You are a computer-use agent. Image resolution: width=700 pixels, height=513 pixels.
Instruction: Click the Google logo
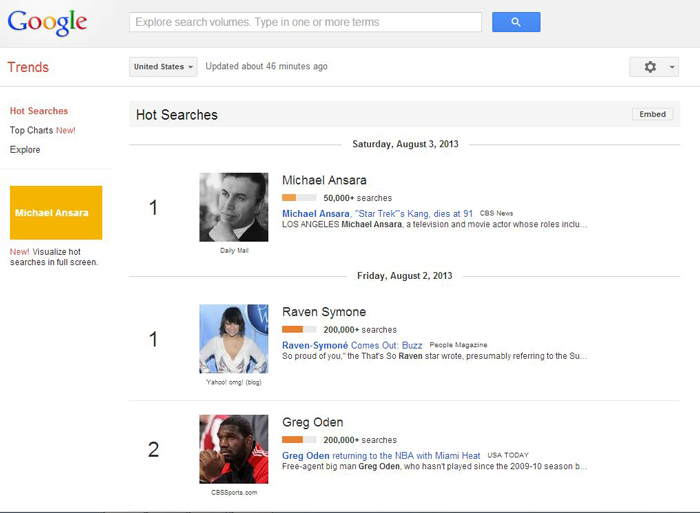click(47, 22)
